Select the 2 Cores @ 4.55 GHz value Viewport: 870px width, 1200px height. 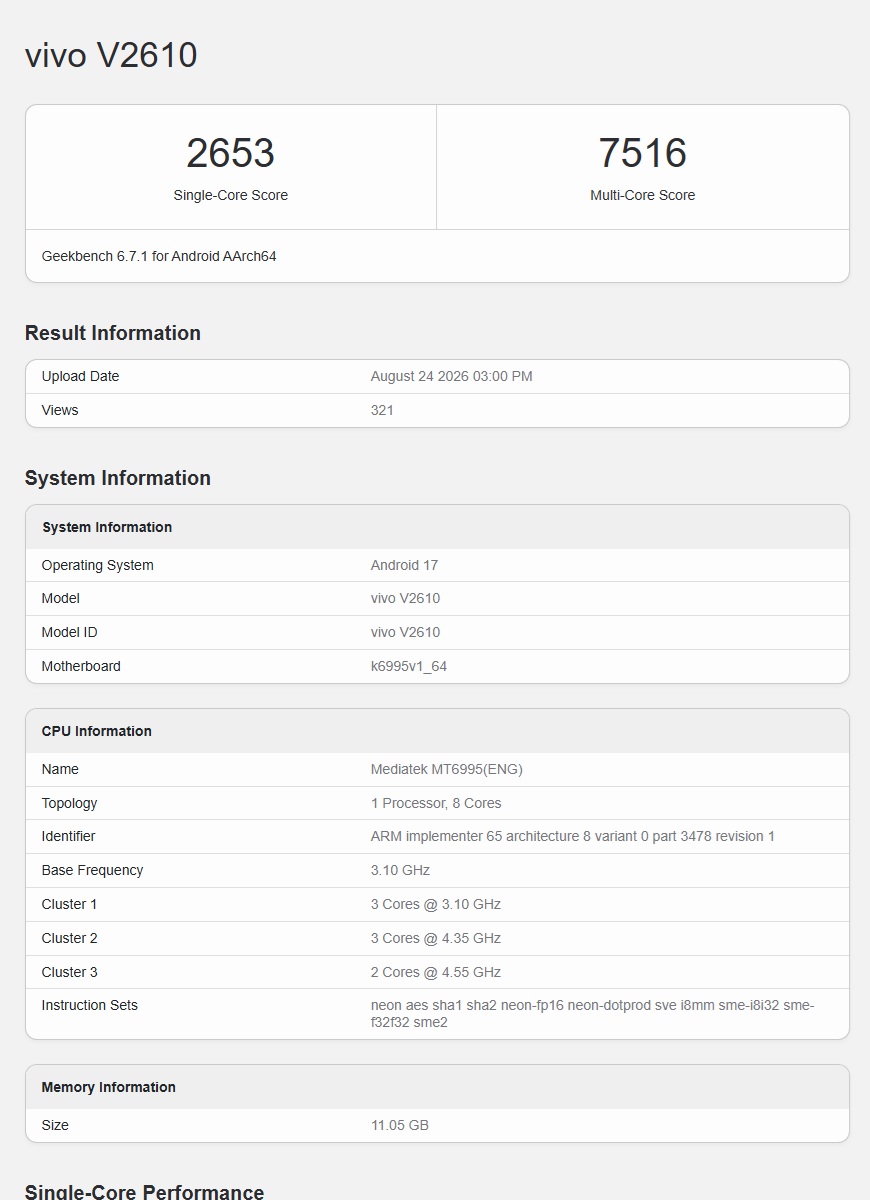pos(436,972)
